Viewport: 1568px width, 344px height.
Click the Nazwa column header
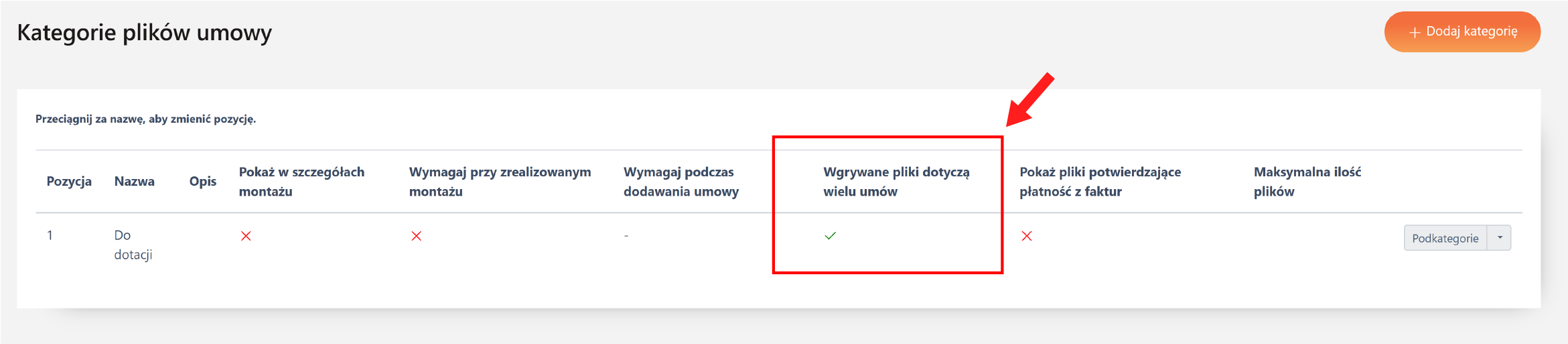[x=134, y=181]
